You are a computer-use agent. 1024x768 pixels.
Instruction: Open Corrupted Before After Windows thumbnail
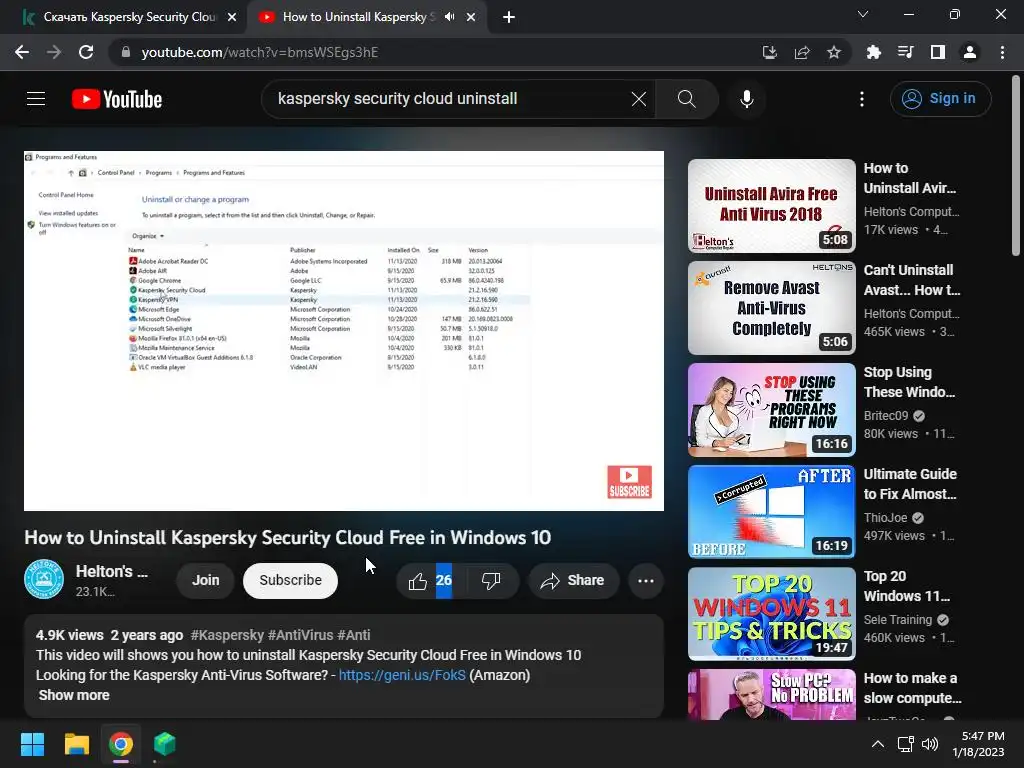point(771,512)
